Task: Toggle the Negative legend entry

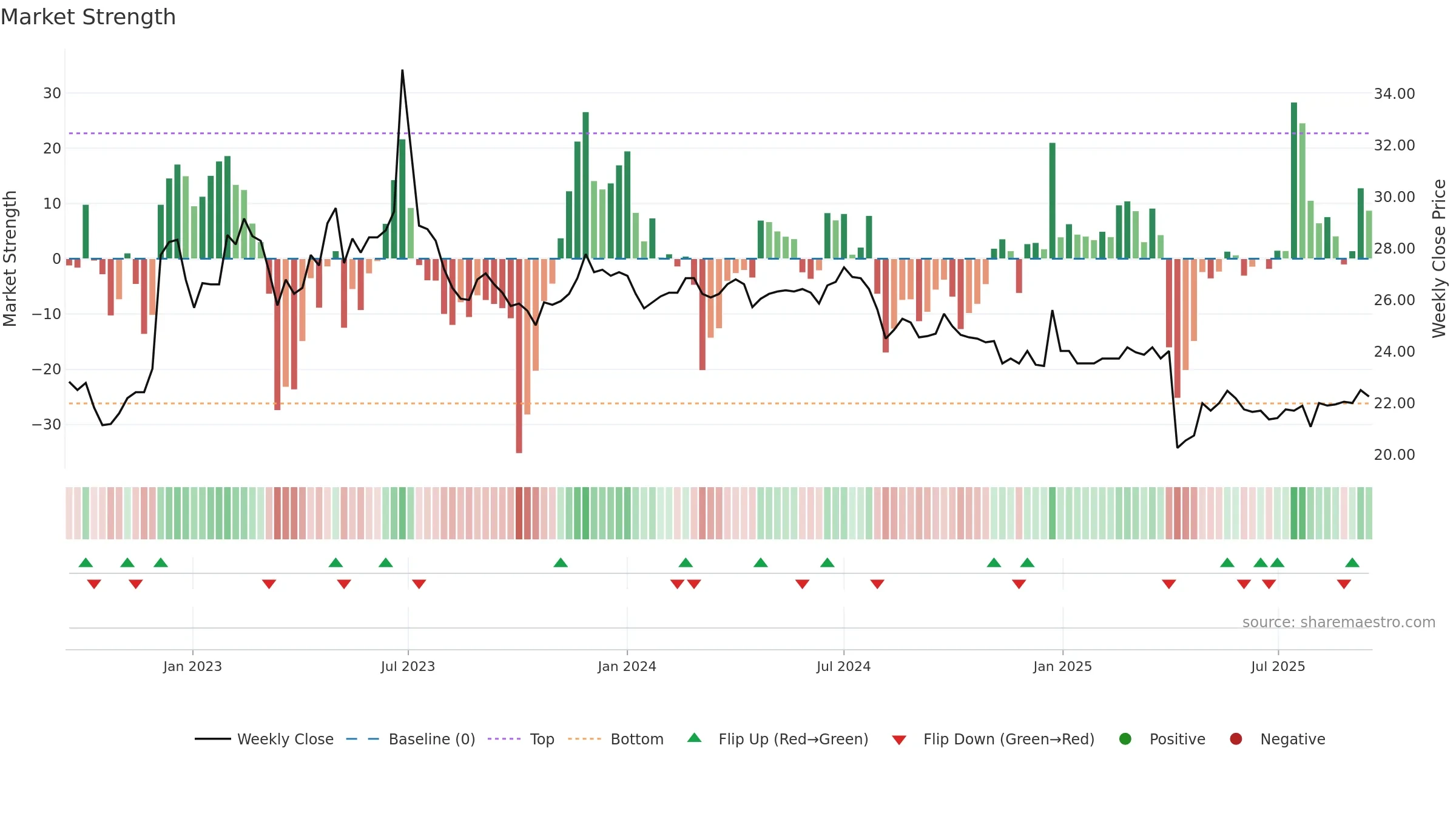Action: [x=1277, y=739]
